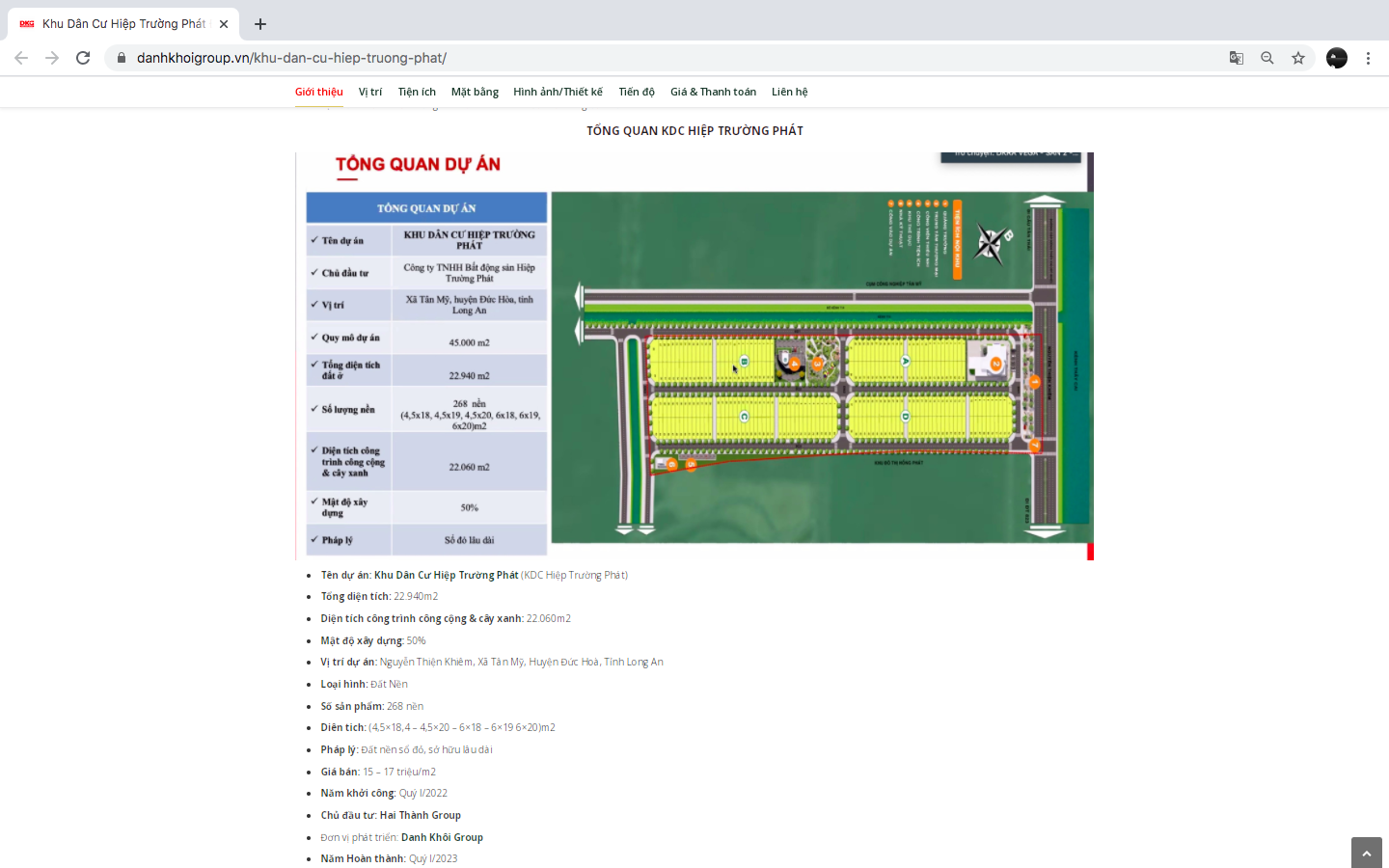Open the Tiện ích section
This screenshot has width=1389, height=868.
tap(417, 92)
